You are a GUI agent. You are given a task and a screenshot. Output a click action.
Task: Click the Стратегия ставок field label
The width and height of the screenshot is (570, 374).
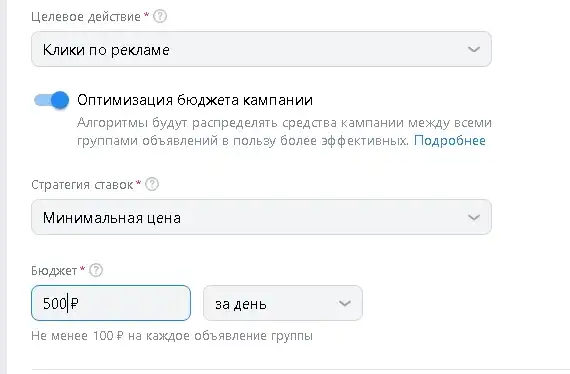tap(82, 185)
